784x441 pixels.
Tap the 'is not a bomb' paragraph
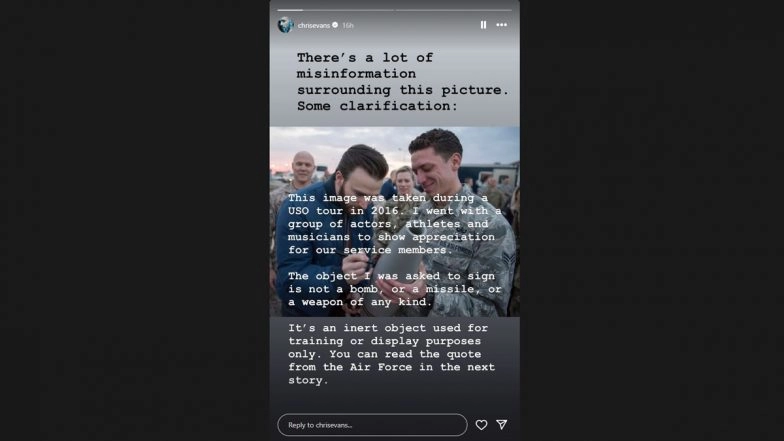[394, 288]
